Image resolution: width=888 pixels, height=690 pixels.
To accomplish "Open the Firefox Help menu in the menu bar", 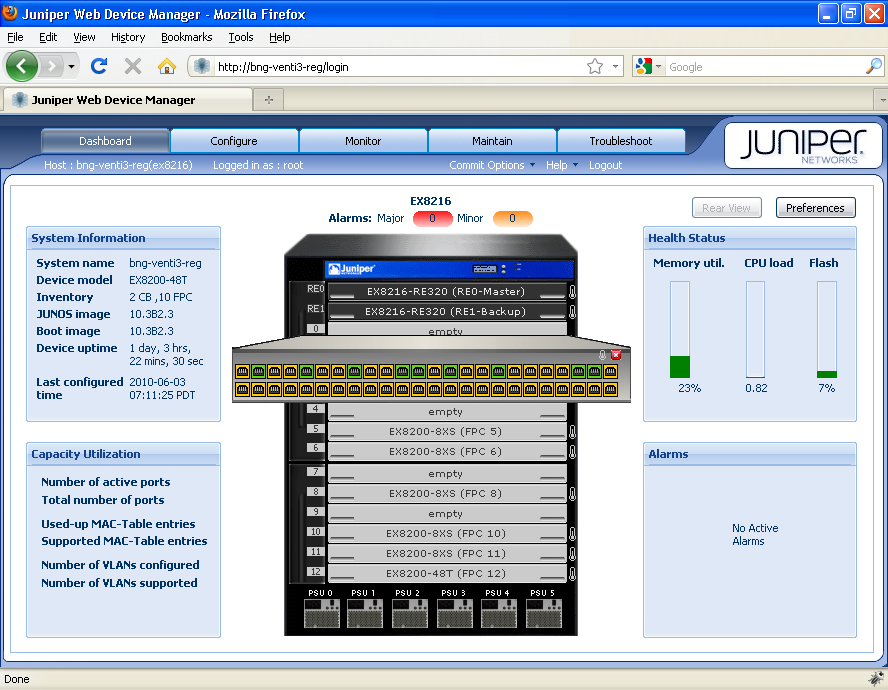I will [280, 37].
